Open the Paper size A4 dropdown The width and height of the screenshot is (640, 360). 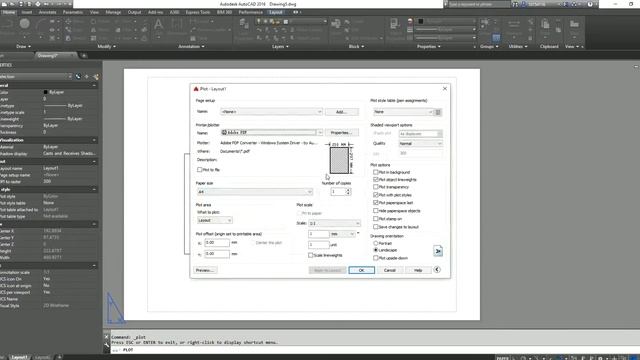255,192
